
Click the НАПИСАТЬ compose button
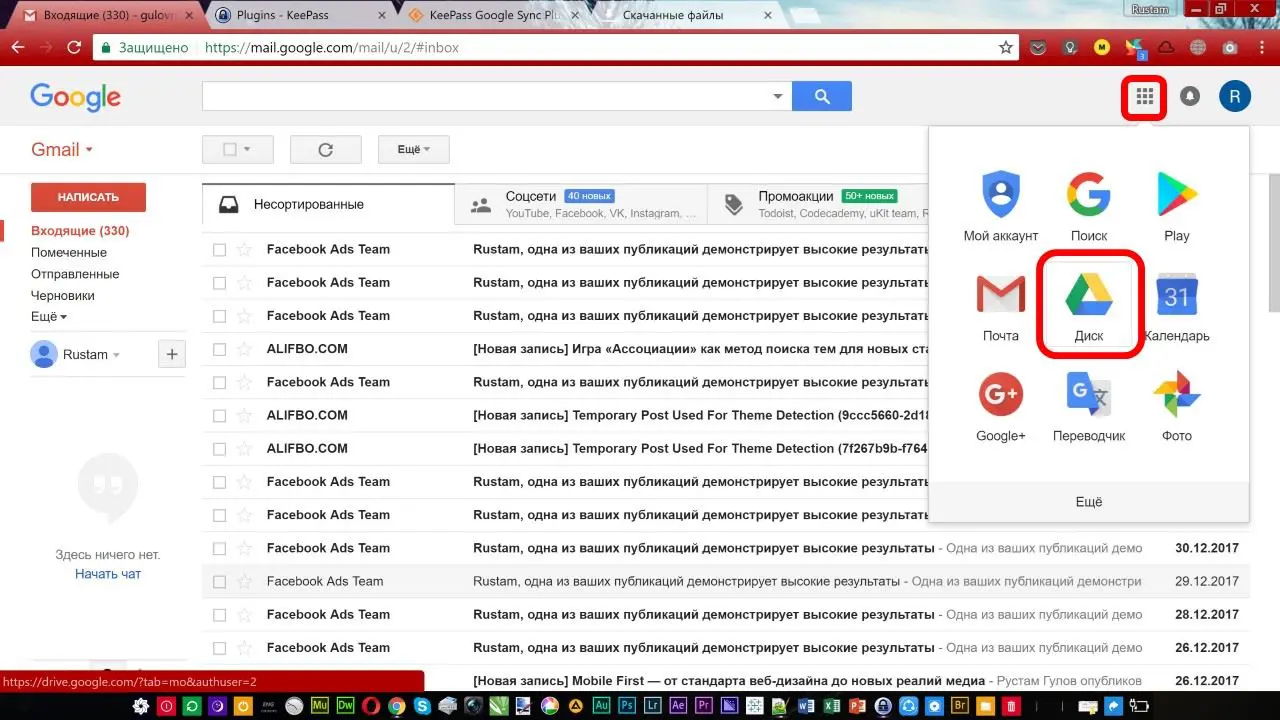[88, 197]
